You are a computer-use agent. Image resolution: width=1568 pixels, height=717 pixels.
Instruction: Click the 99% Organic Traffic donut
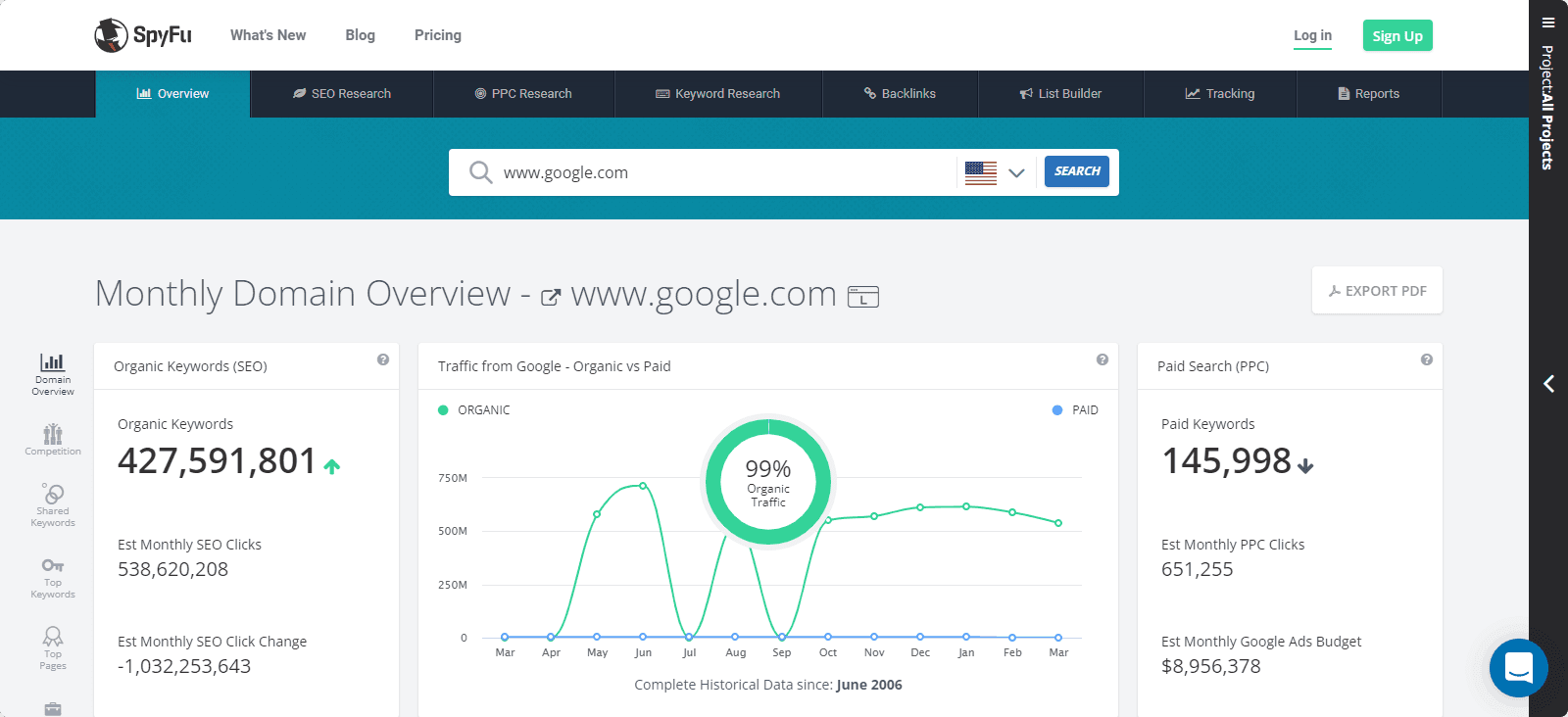pos(768,482)
